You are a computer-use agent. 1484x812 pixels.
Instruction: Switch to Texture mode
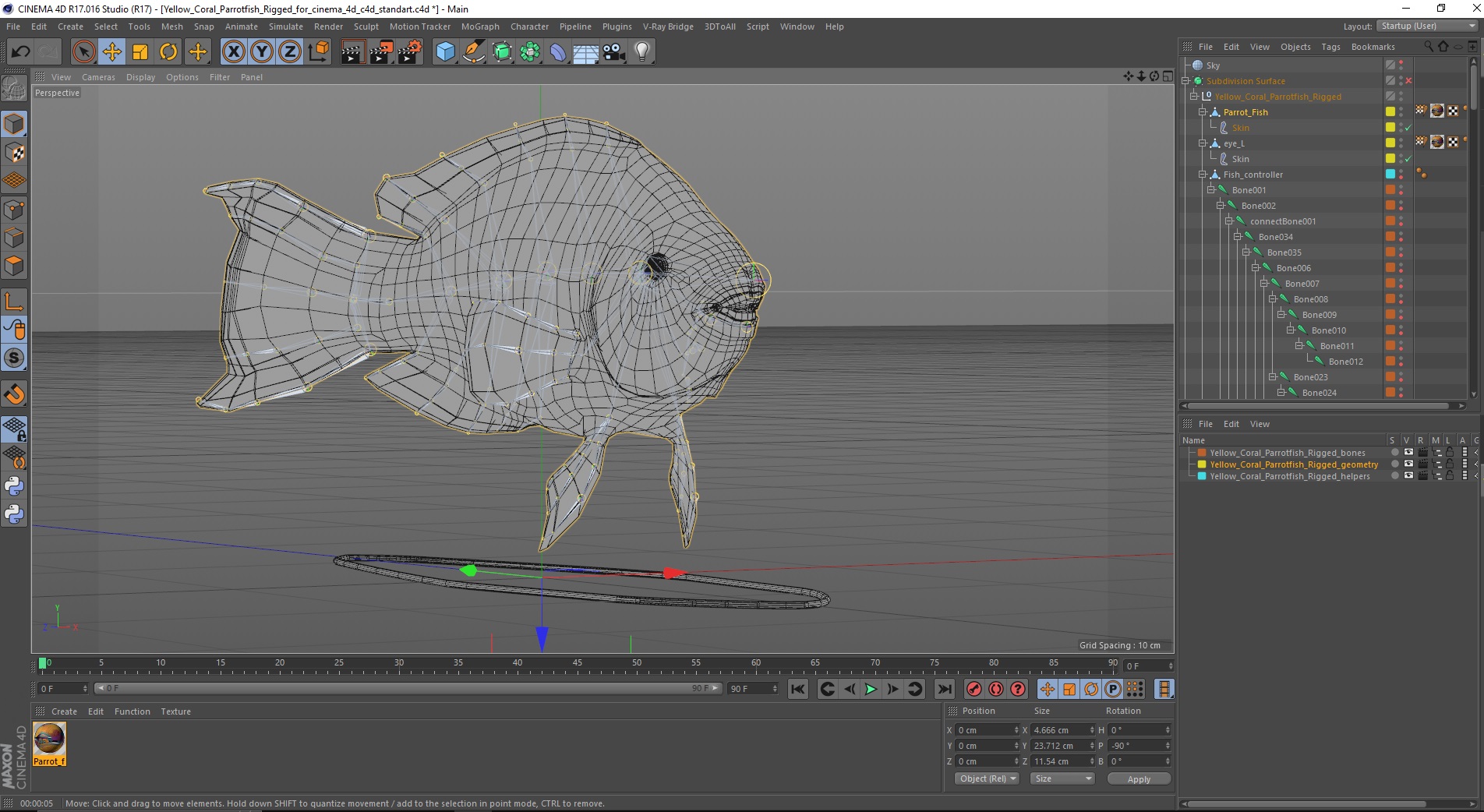pyautogui.click(x=14, y=153)
